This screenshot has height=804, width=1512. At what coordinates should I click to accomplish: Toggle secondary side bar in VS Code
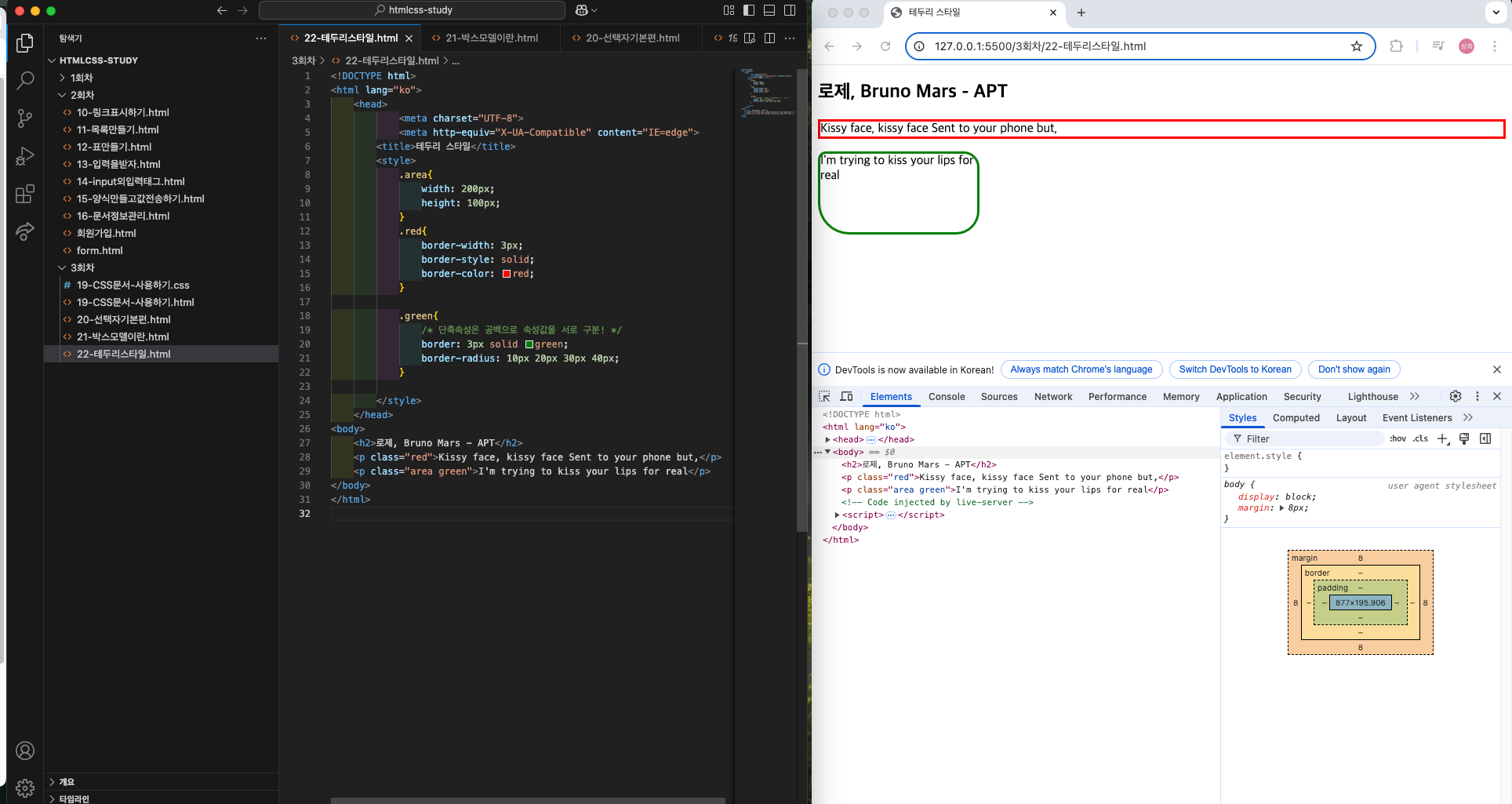[x=790, y=10]
